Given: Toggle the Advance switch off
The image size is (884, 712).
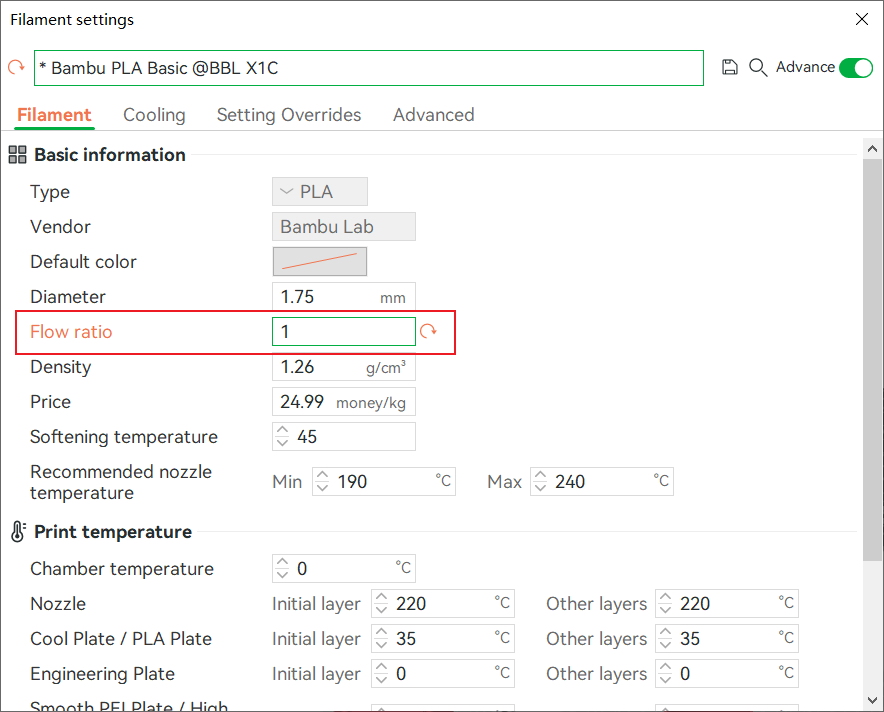Looking at the screenshot, I should [856, 68].
